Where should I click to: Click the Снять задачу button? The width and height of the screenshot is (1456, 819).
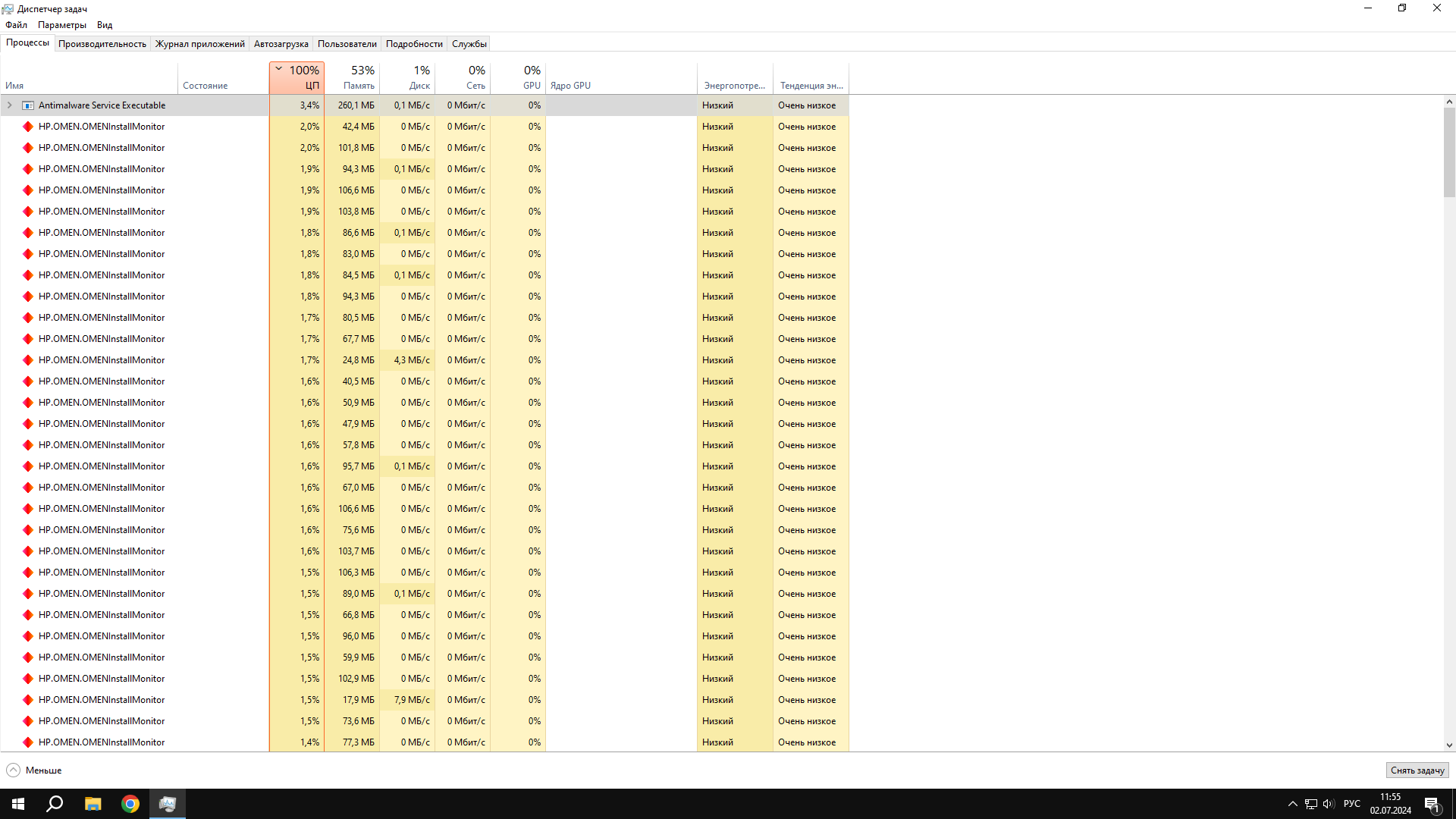pos(1417,769)
